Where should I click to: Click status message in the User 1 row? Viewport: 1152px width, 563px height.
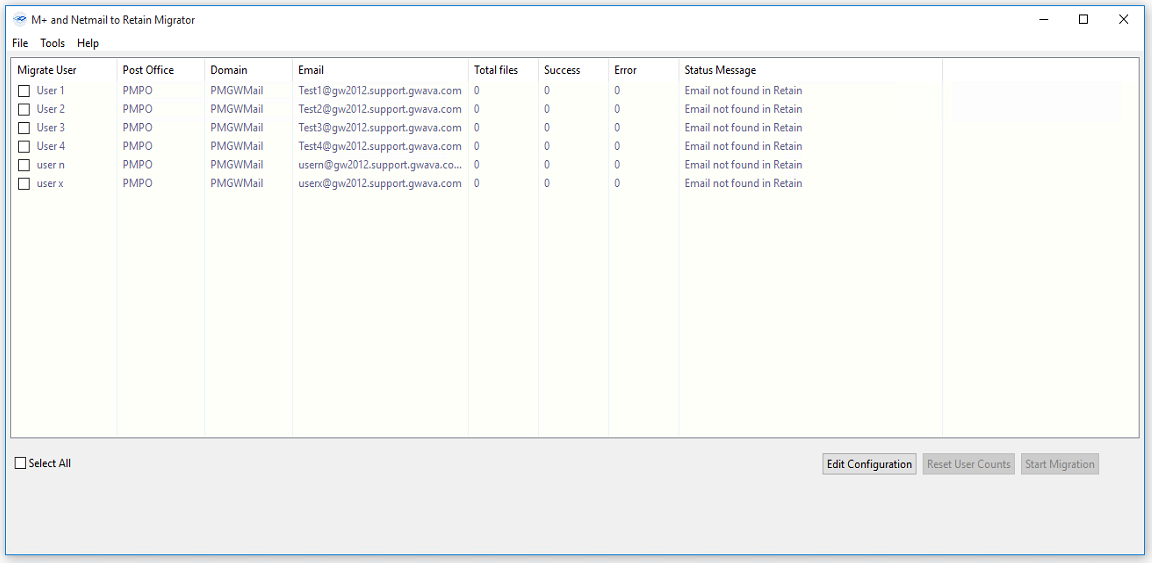(744, 90)
